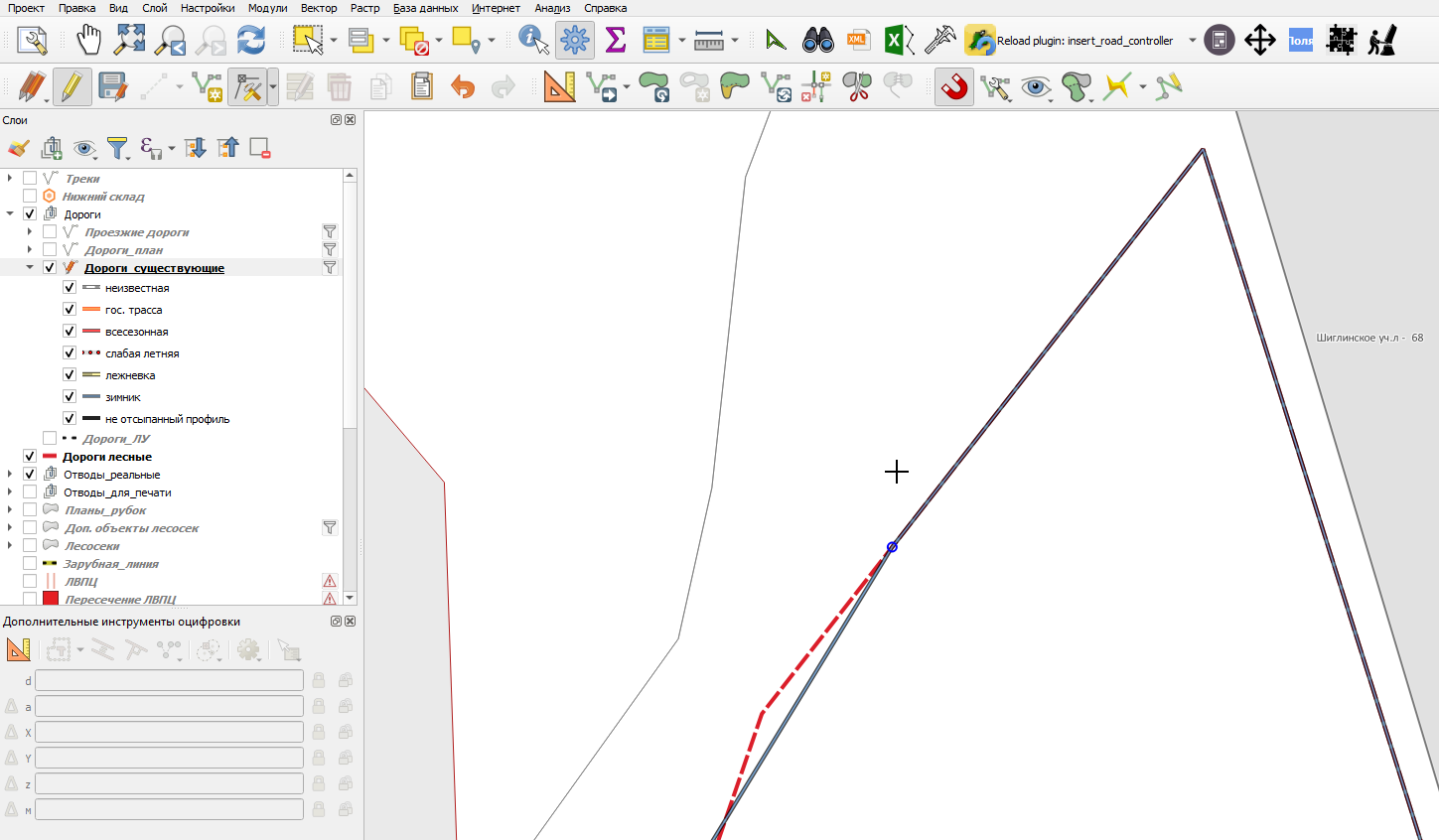
Task: Expand the Отводы_реальные group
Action: tap(10, 475)
